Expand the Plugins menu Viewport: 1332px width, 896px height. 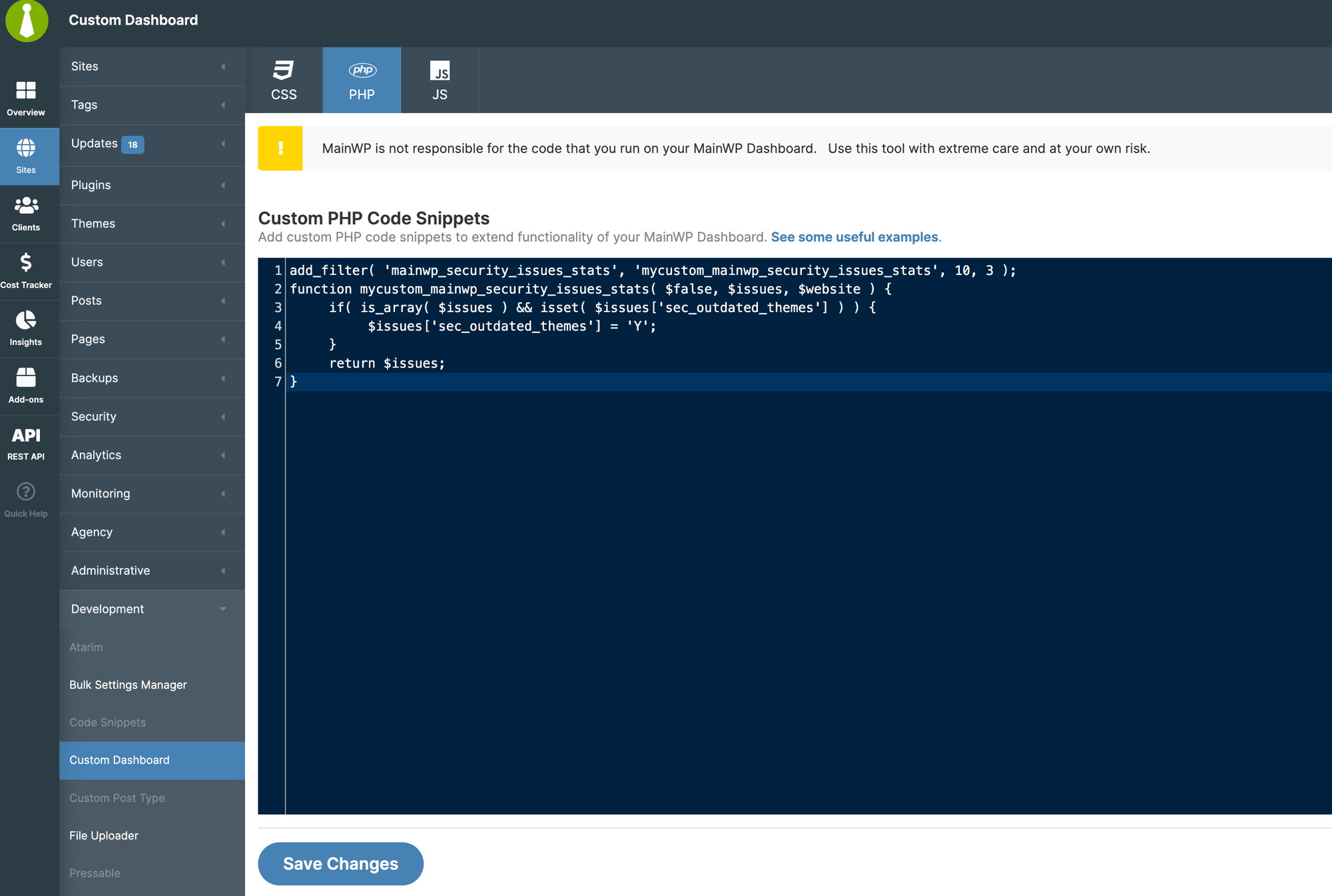(152, 185)
